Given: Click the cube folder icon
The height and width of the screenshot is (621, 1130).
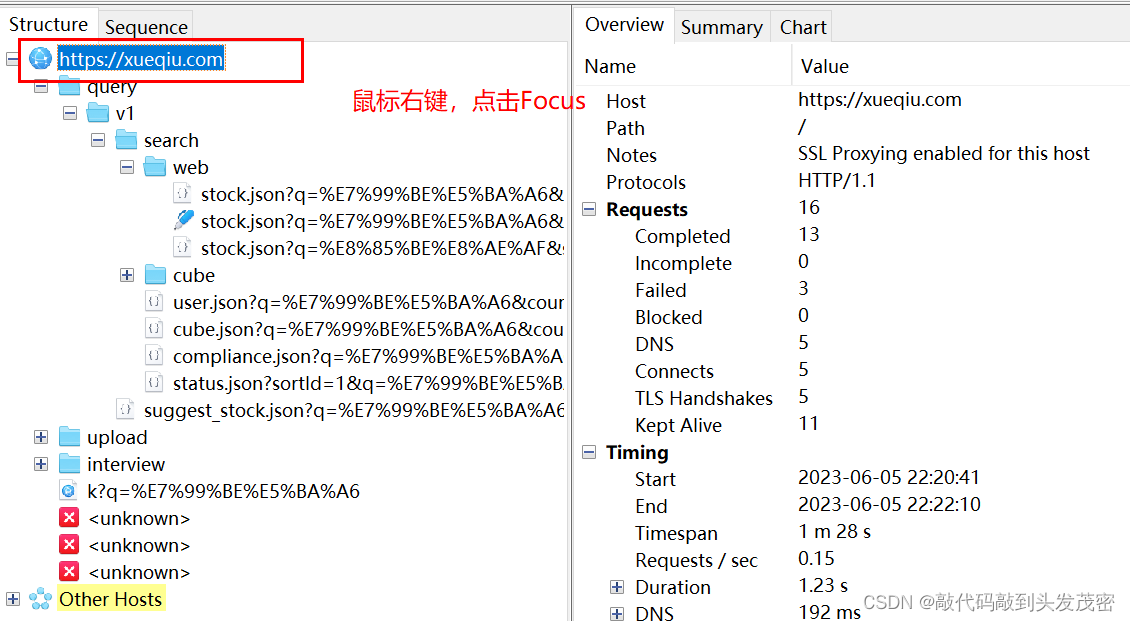Looking at the screenshot, I should pyautogui.click(x=155, y=275).
